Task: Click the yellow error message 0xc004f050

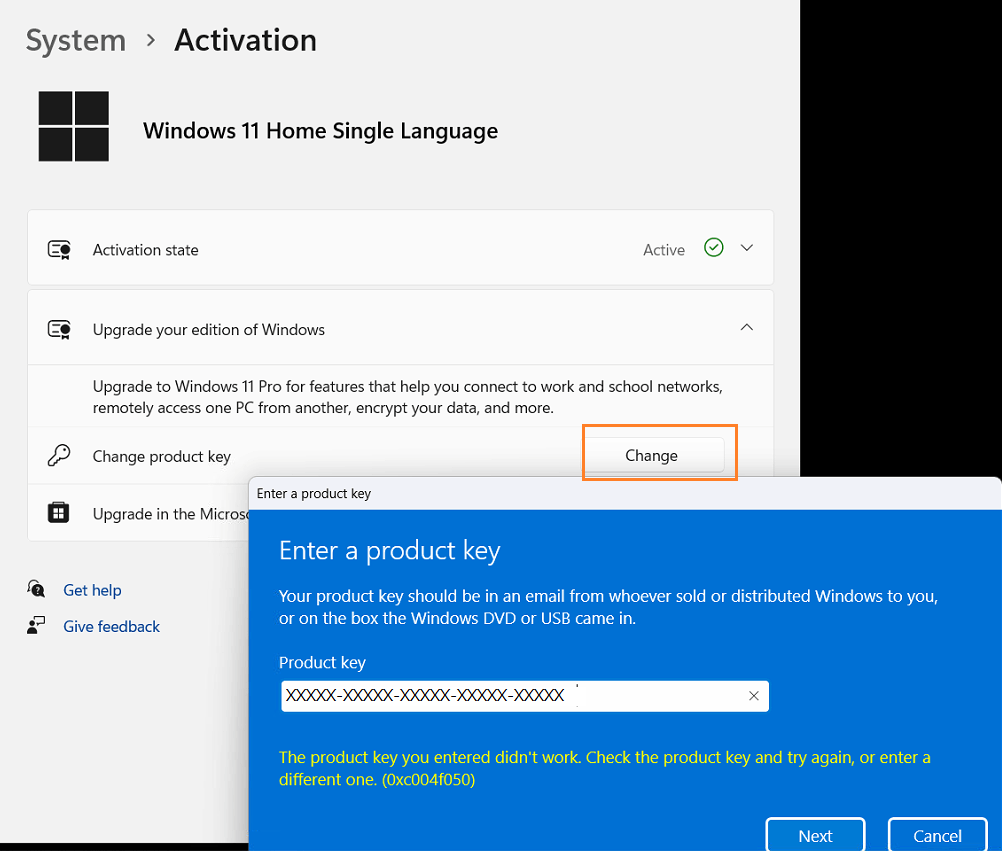Action: (x=605, y=768)
